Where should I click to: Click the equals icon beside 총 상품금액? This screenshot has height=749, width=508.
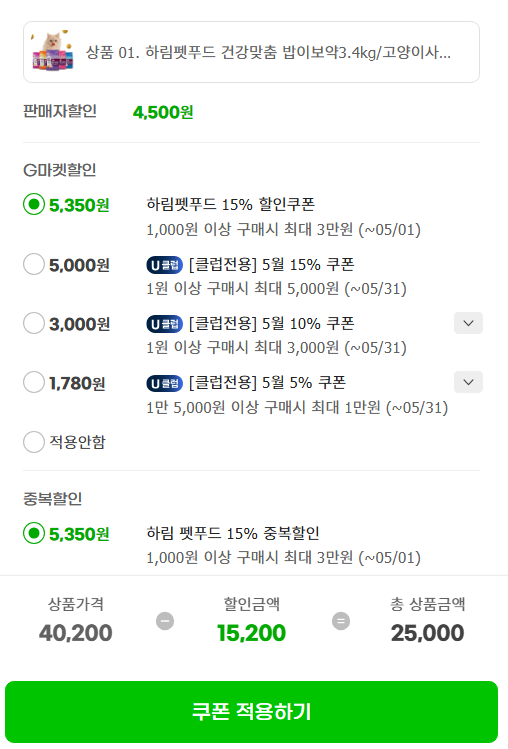(341, 621)
